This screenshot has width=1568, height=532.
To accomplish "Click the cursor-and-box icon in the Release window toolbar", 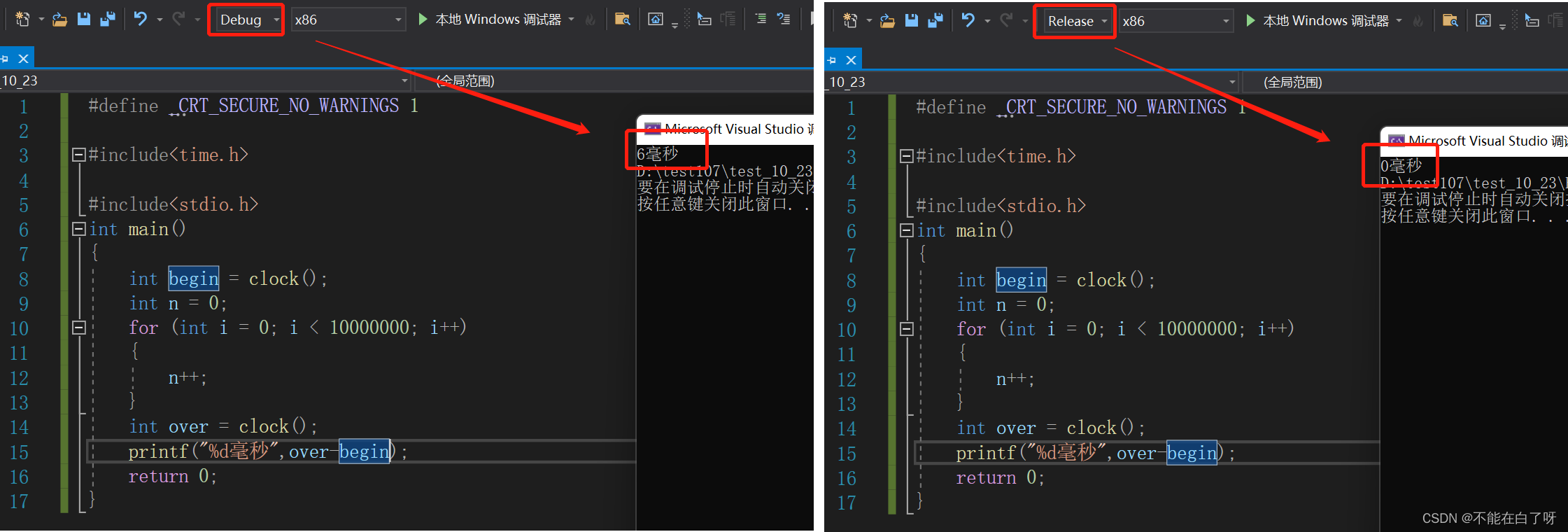I will pyautogui.click(x=1532, y=21).
